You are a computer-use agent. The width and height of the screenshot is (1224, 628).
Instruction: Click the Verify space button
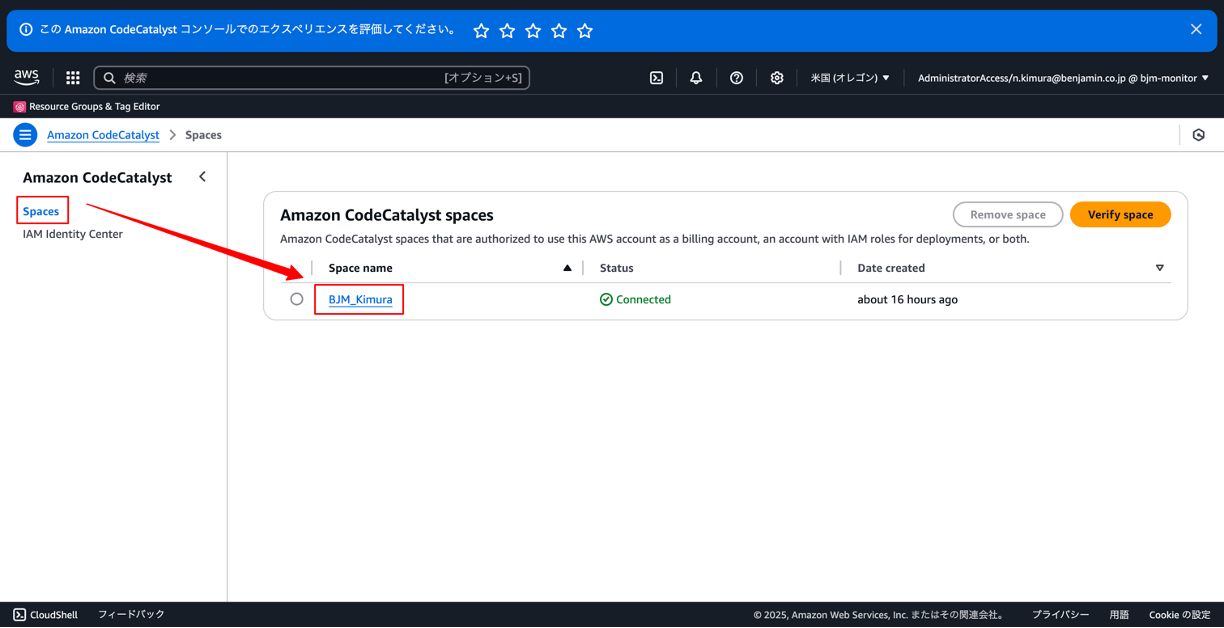(x=1120, y=214)
